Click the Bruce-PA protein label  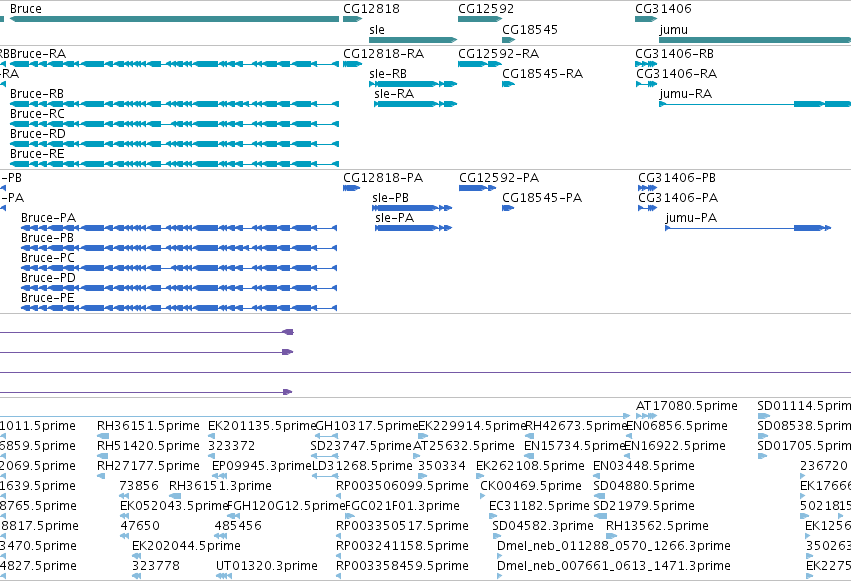click(x=48, y=218)
